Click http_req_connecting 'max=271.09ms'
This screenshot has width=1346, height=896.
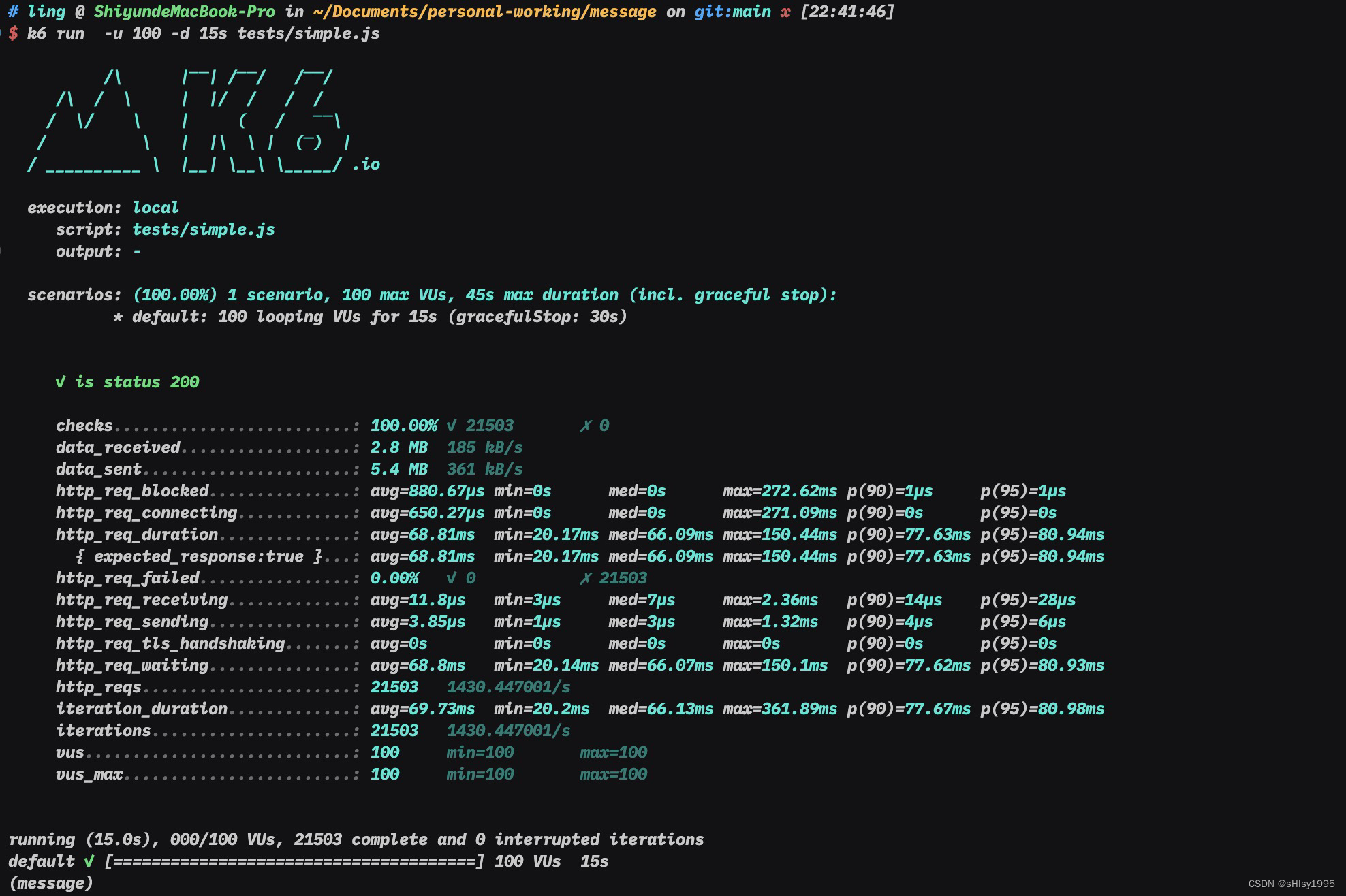click(x=780, y=513)
